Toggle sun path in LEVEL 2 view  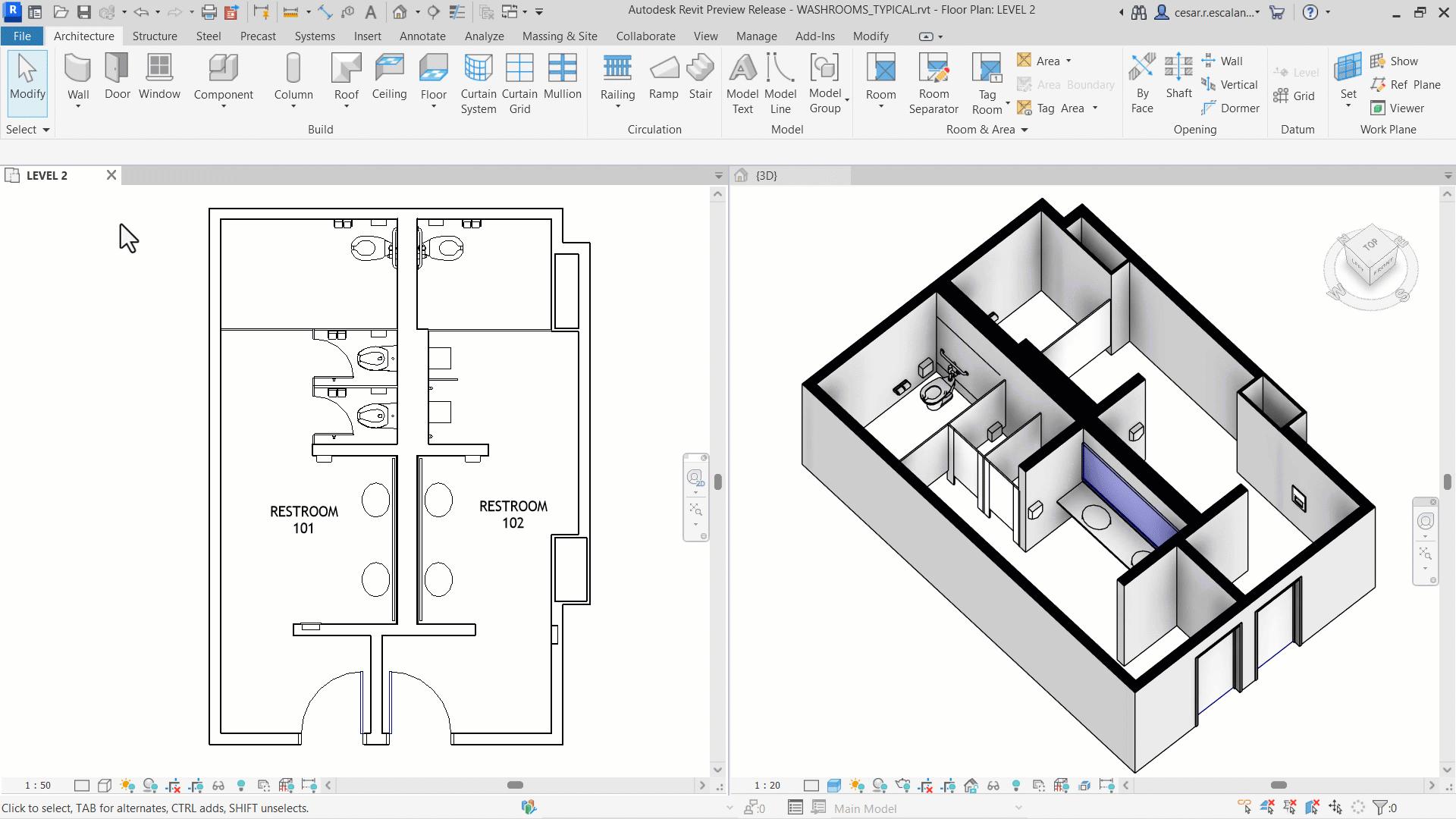[x=127, y=786]
